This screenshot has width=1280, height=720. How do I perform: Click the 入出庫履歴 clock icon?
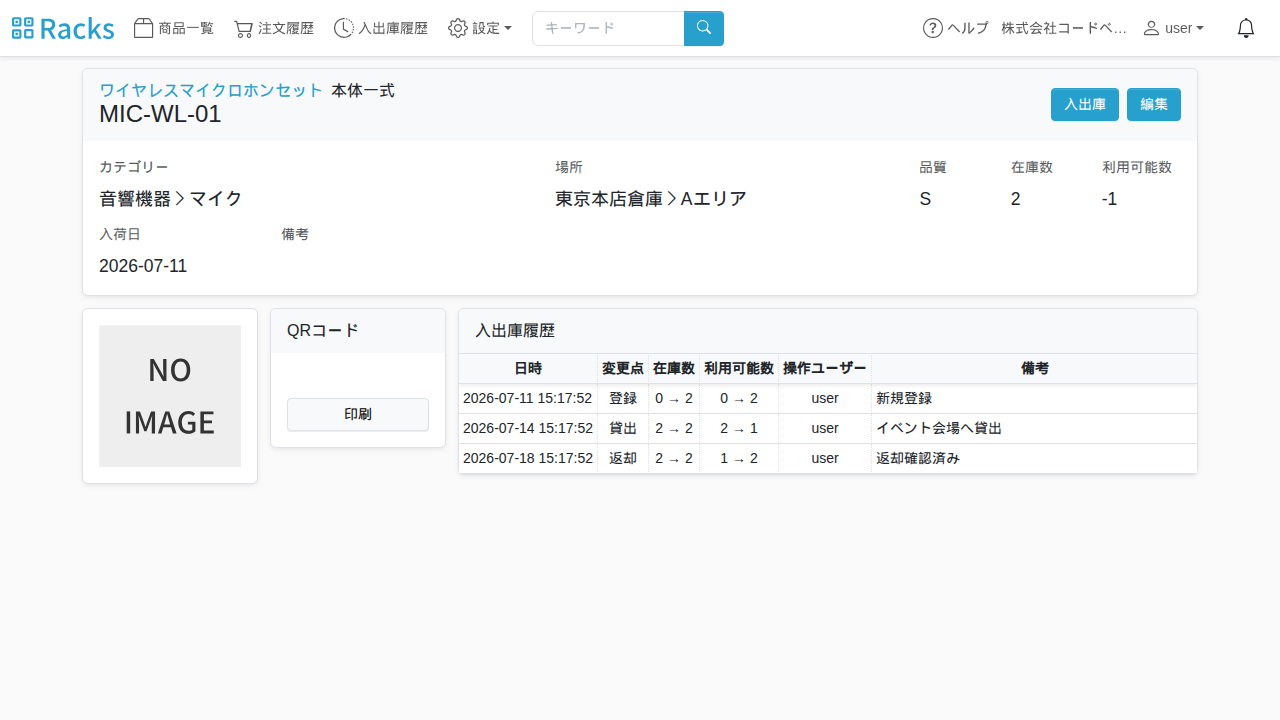coord(343,28)
